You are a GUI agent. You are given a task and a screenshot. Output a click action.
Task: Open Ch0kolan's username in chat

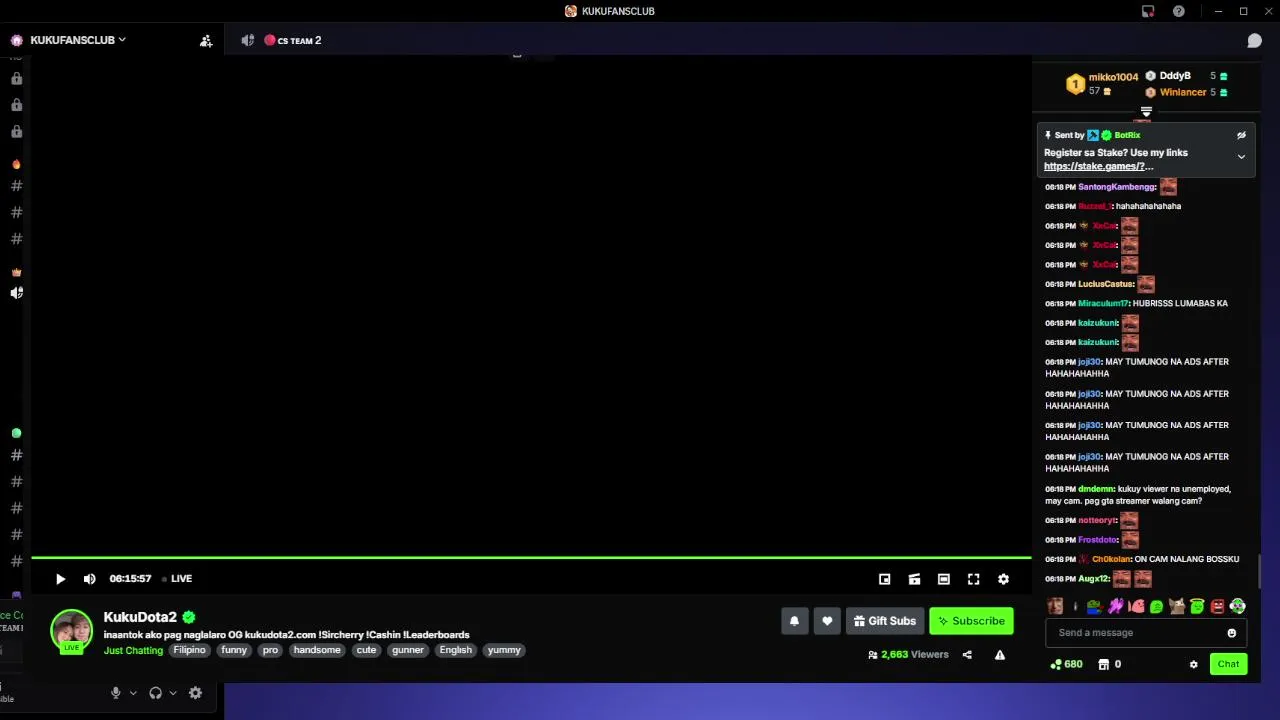pyautogui.click(x=1111, y=559)
